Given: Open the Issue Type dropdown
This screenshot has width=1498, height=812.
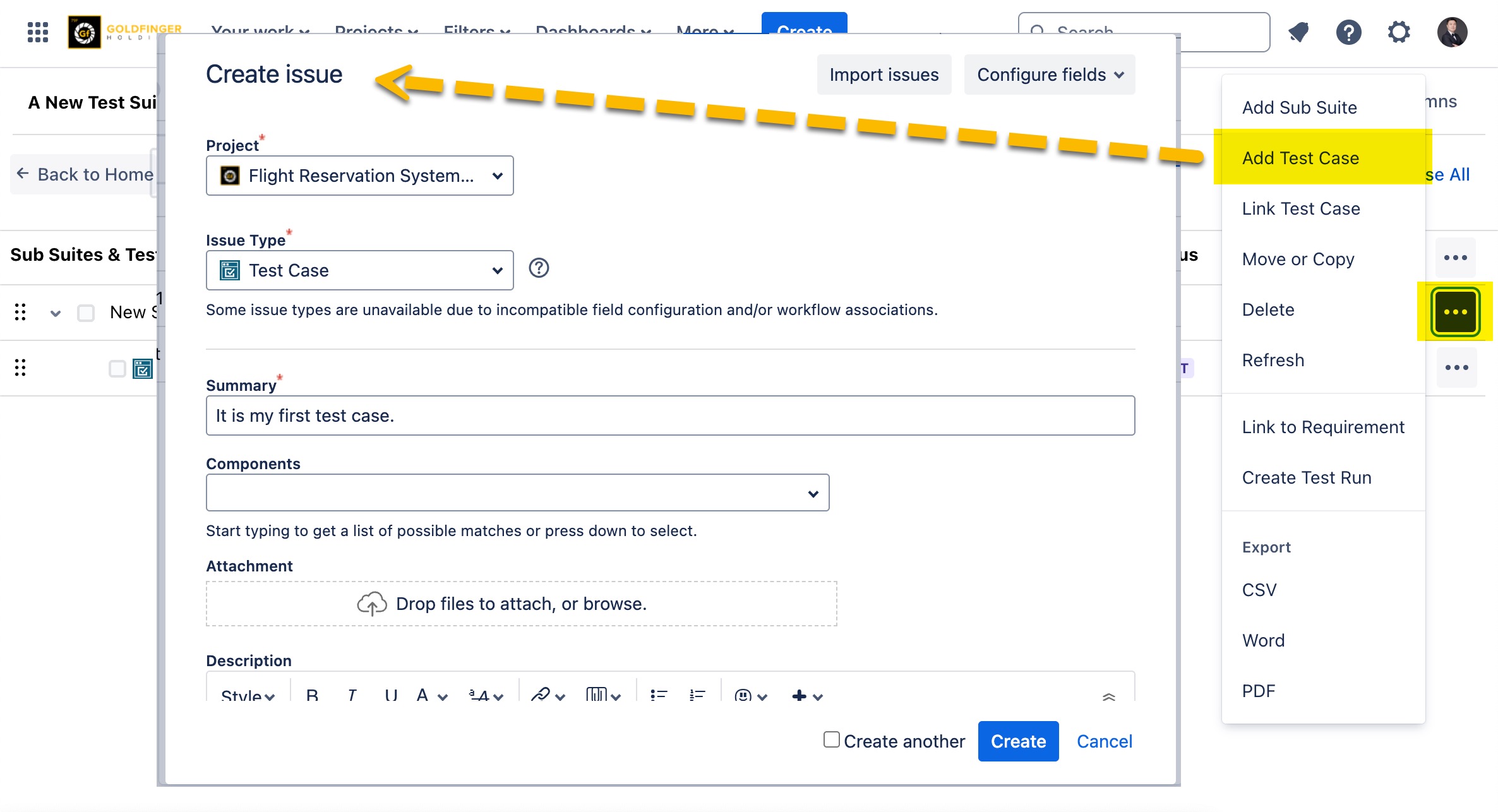Looking at the screenshot, I should [x=359, y=270].
